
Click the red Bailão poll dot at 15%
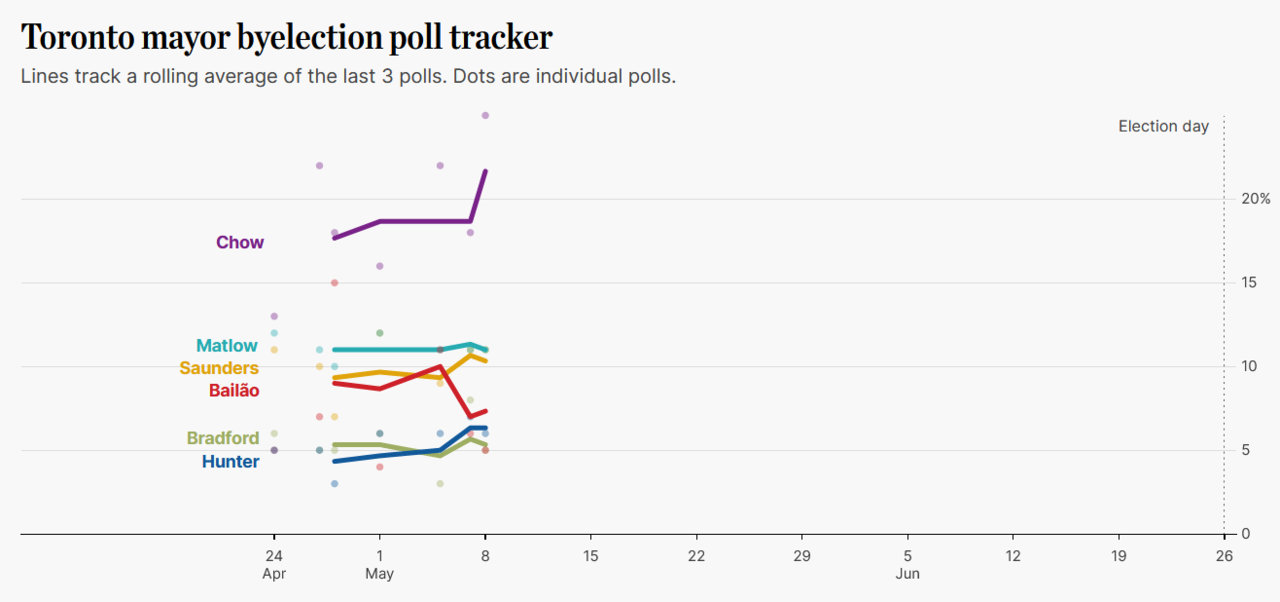coord(334,283)
